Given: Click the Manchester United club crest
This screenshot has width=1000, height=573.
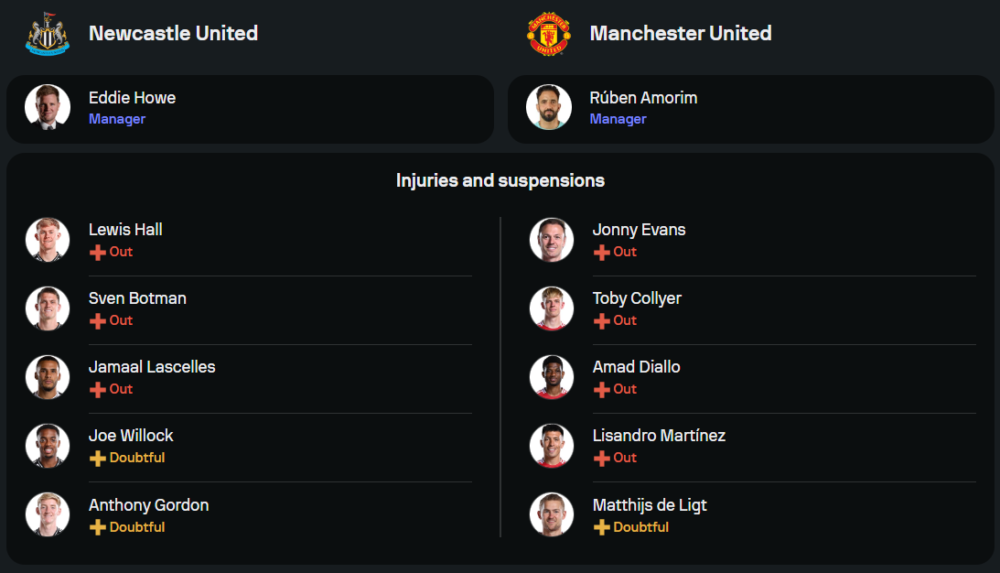Looking at the screenshot, I should pos(549,33).
